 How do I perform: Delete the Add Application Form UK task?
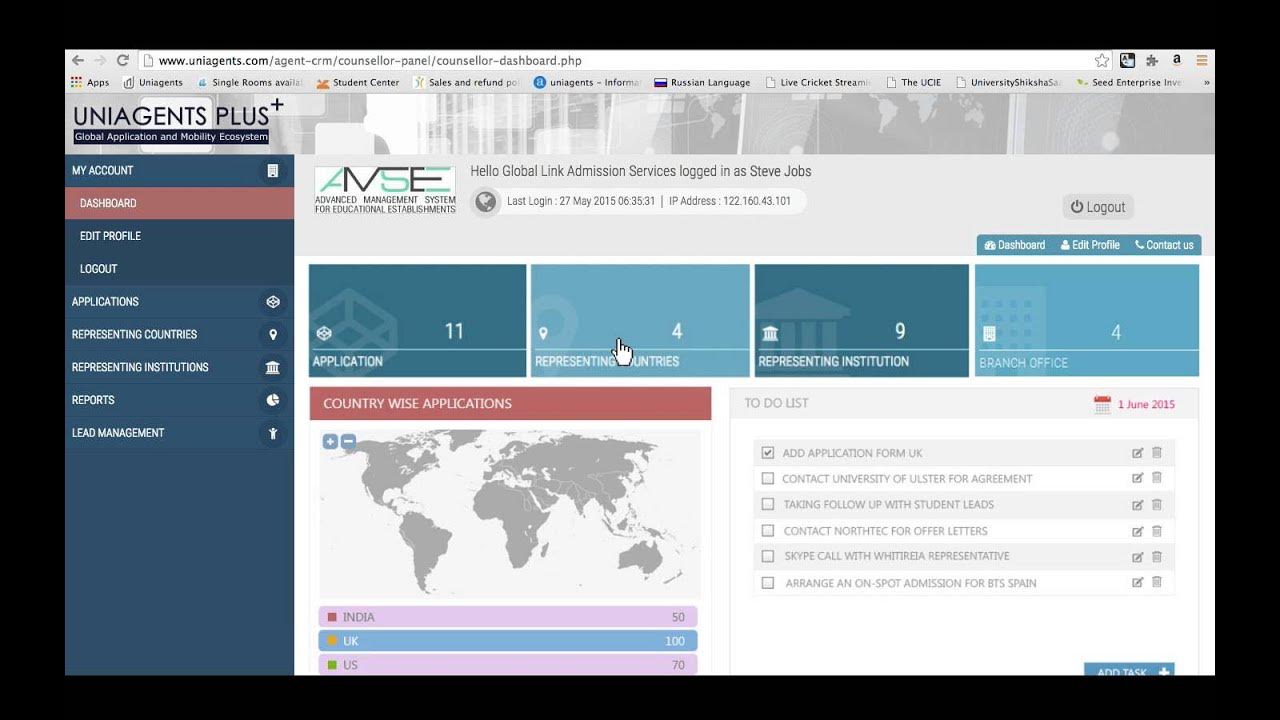pyautogui.click(x=1157, y=453)
